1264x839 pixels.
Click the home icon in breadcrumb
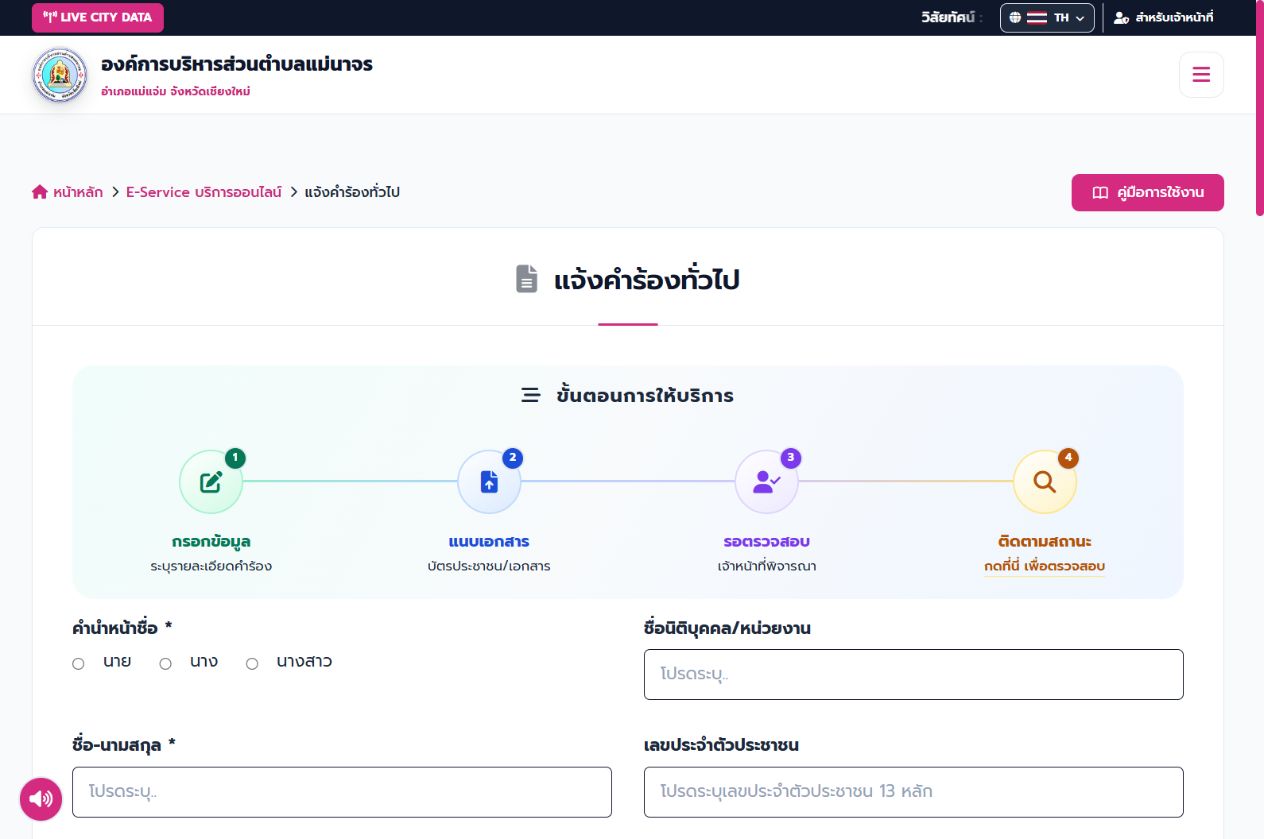pos(40,192)
